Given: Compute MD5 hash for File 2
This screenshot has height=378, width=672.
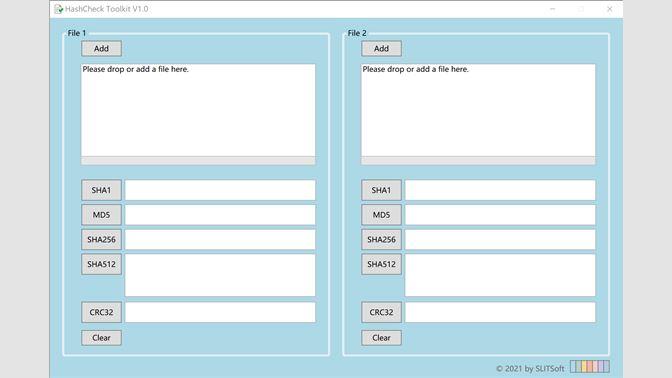Looking at the screenshot, I should (381, 215).
